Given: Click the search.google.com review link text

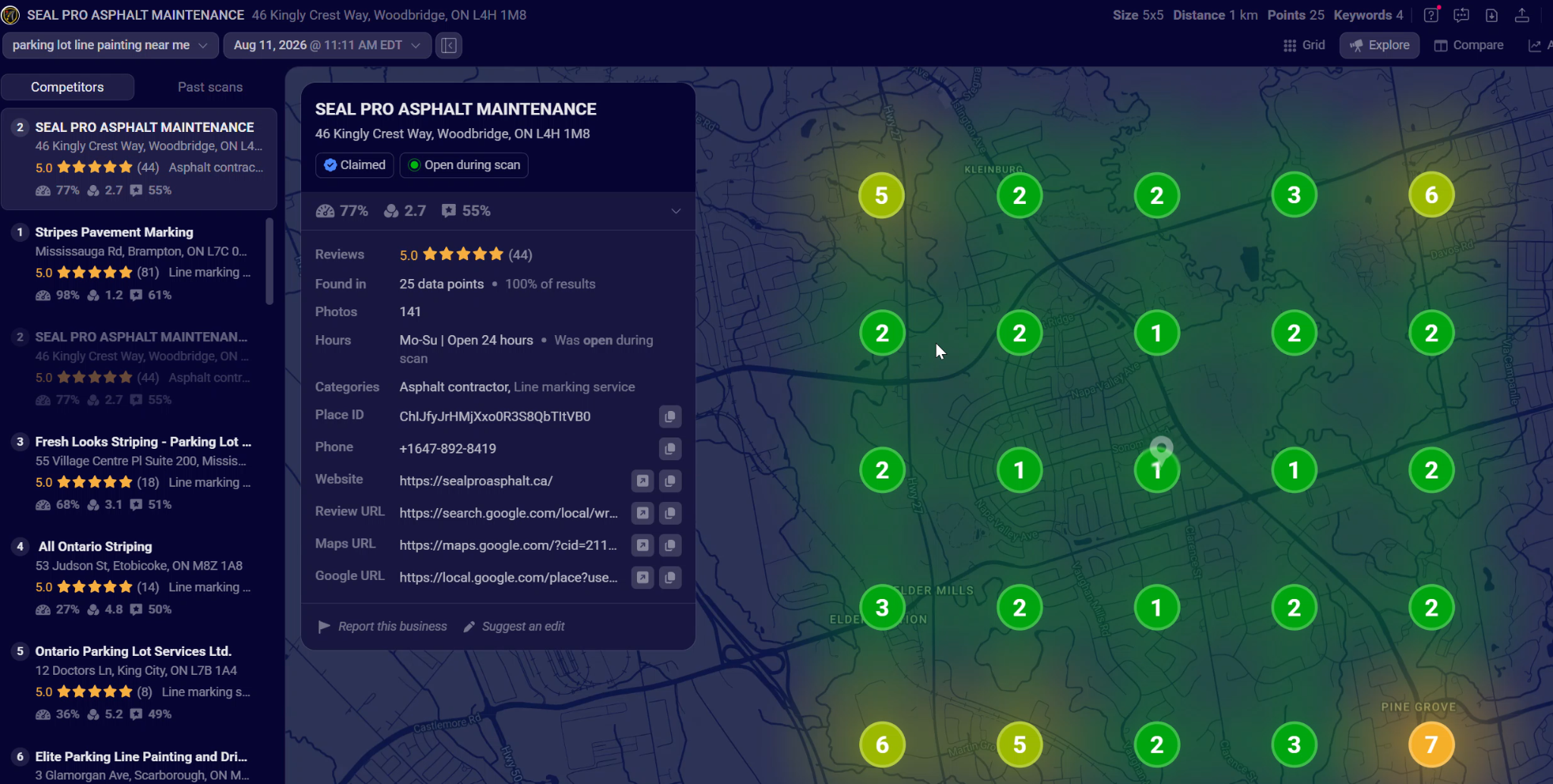Looking at the screenshot, I should (x=509, y=513).
